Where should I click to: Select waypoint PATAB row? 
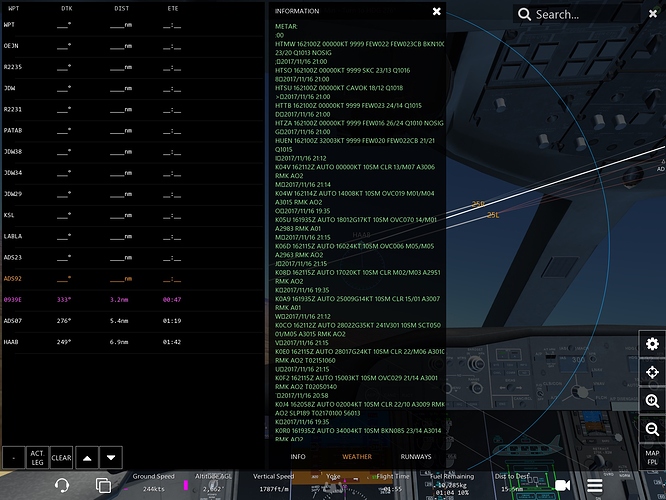pos(133,131)
